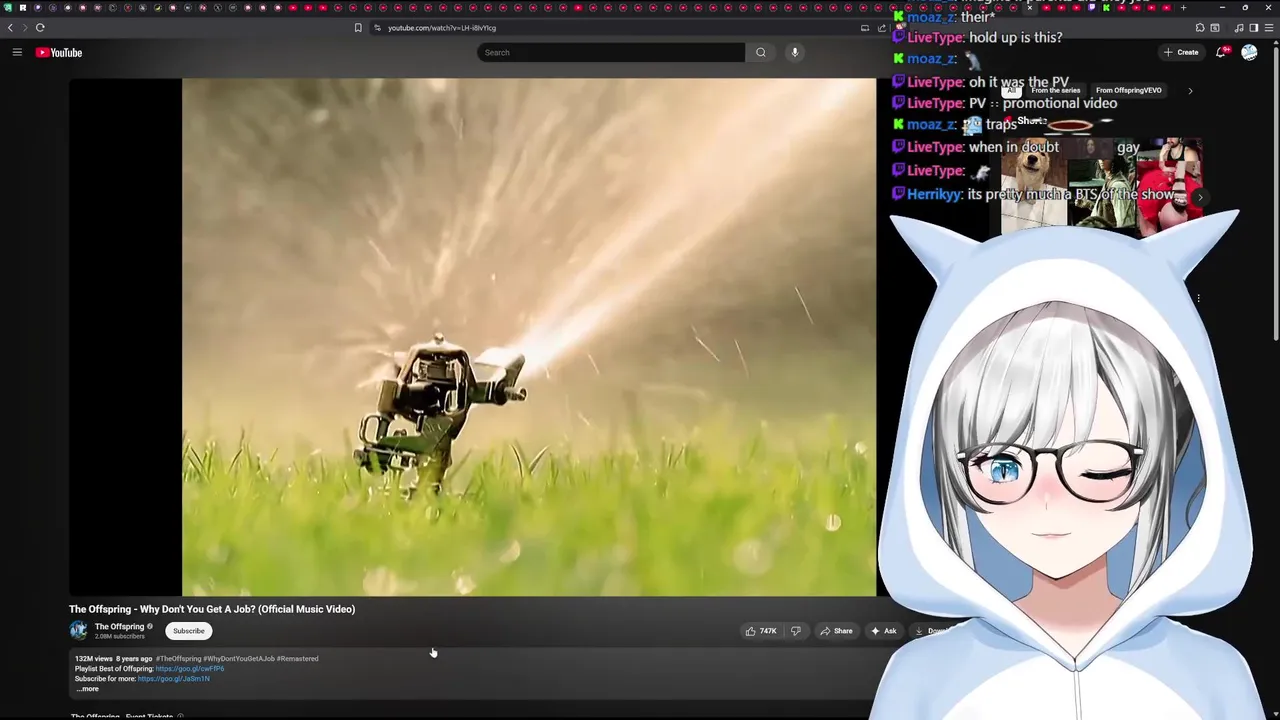The width and height of the screenshot is (1280, 720).
Task: Click the #WhyDontYouGetAJob hashtag
Action: tap(239, 659)
